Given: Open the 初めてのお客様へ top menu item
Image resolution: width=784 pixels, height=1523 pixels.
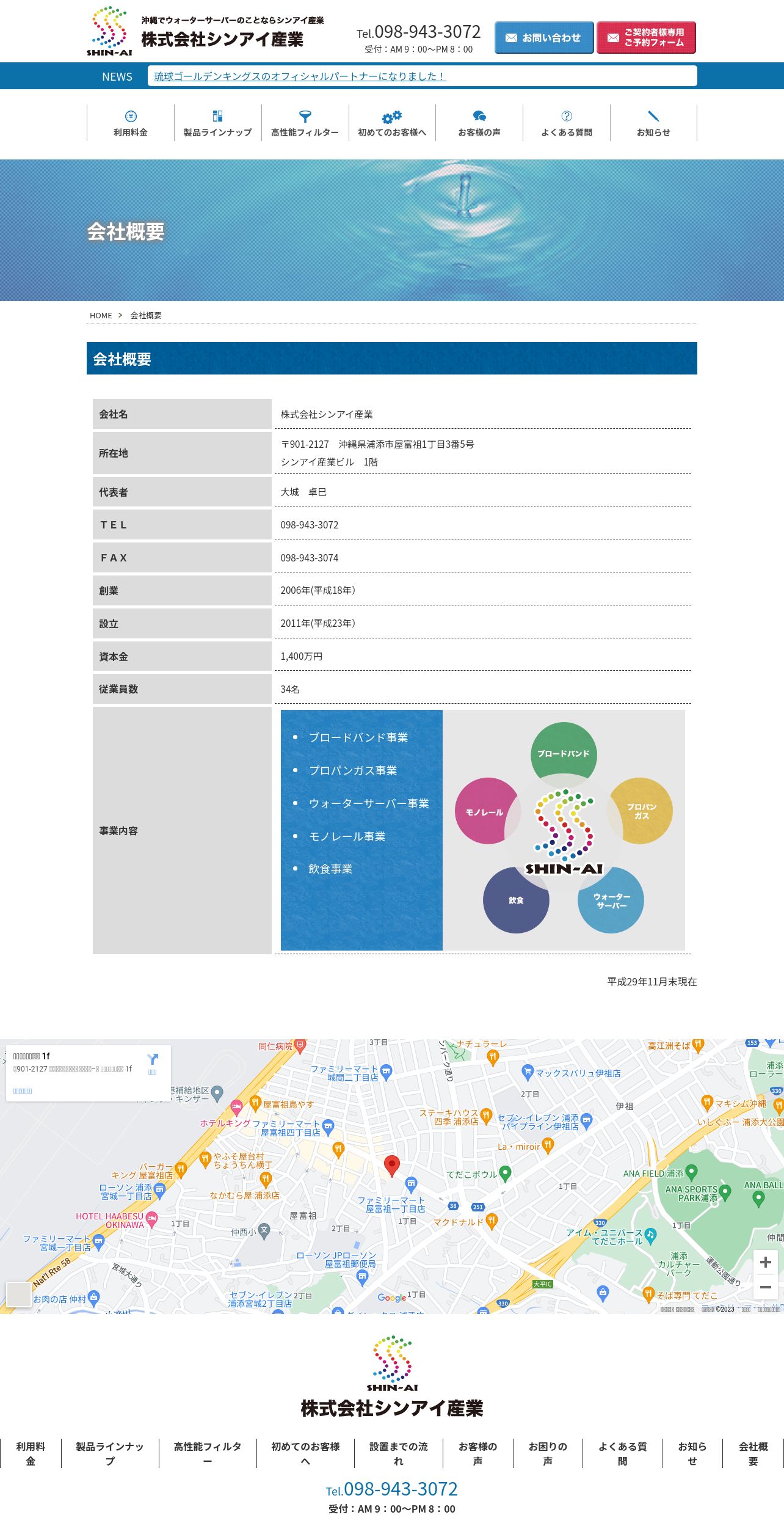Looking at the screenshot, I should pyautogui.click(x=392, y=123).
